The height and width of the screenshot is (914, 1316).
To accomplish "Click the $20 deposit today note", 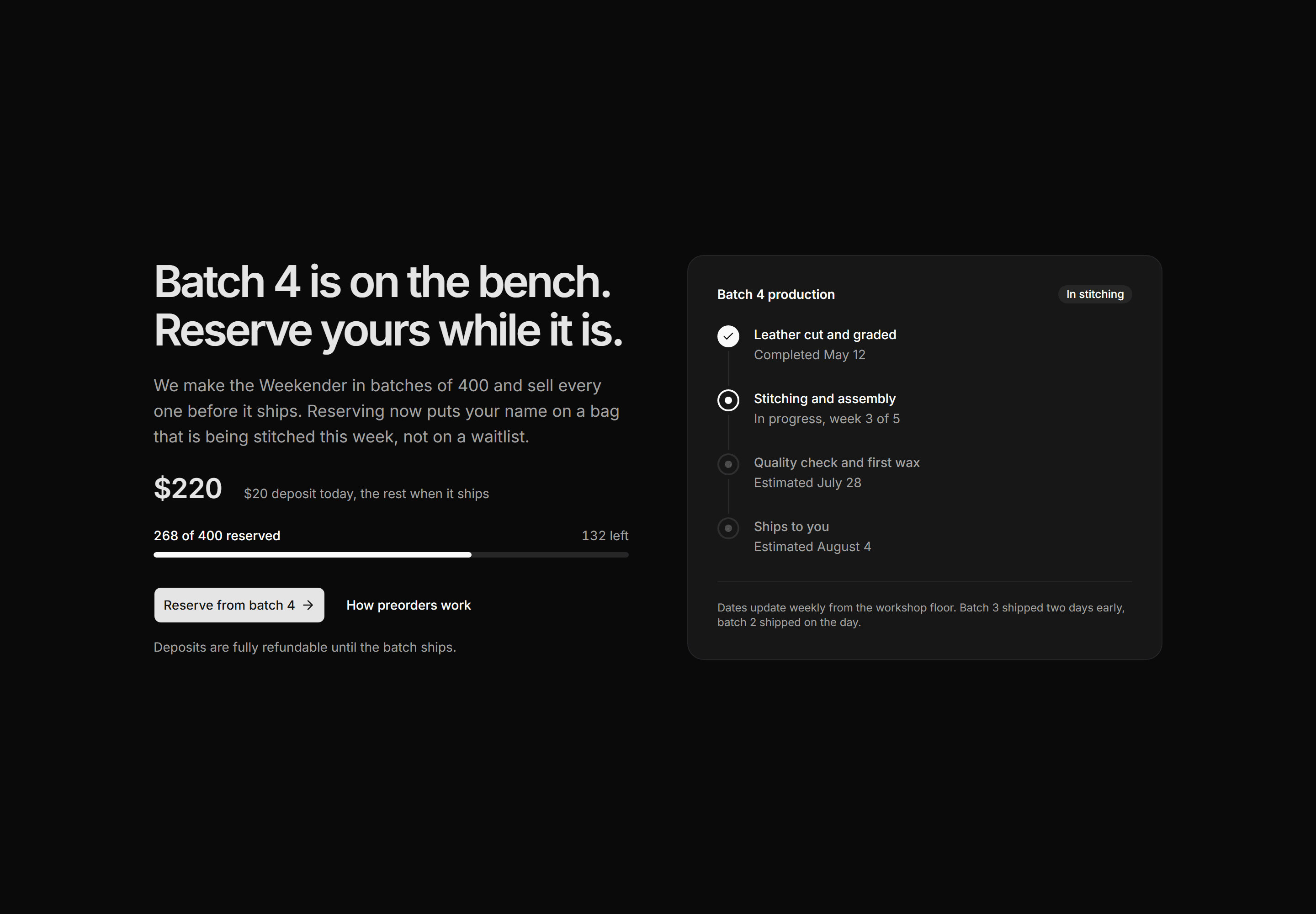I will click(366, 494).
